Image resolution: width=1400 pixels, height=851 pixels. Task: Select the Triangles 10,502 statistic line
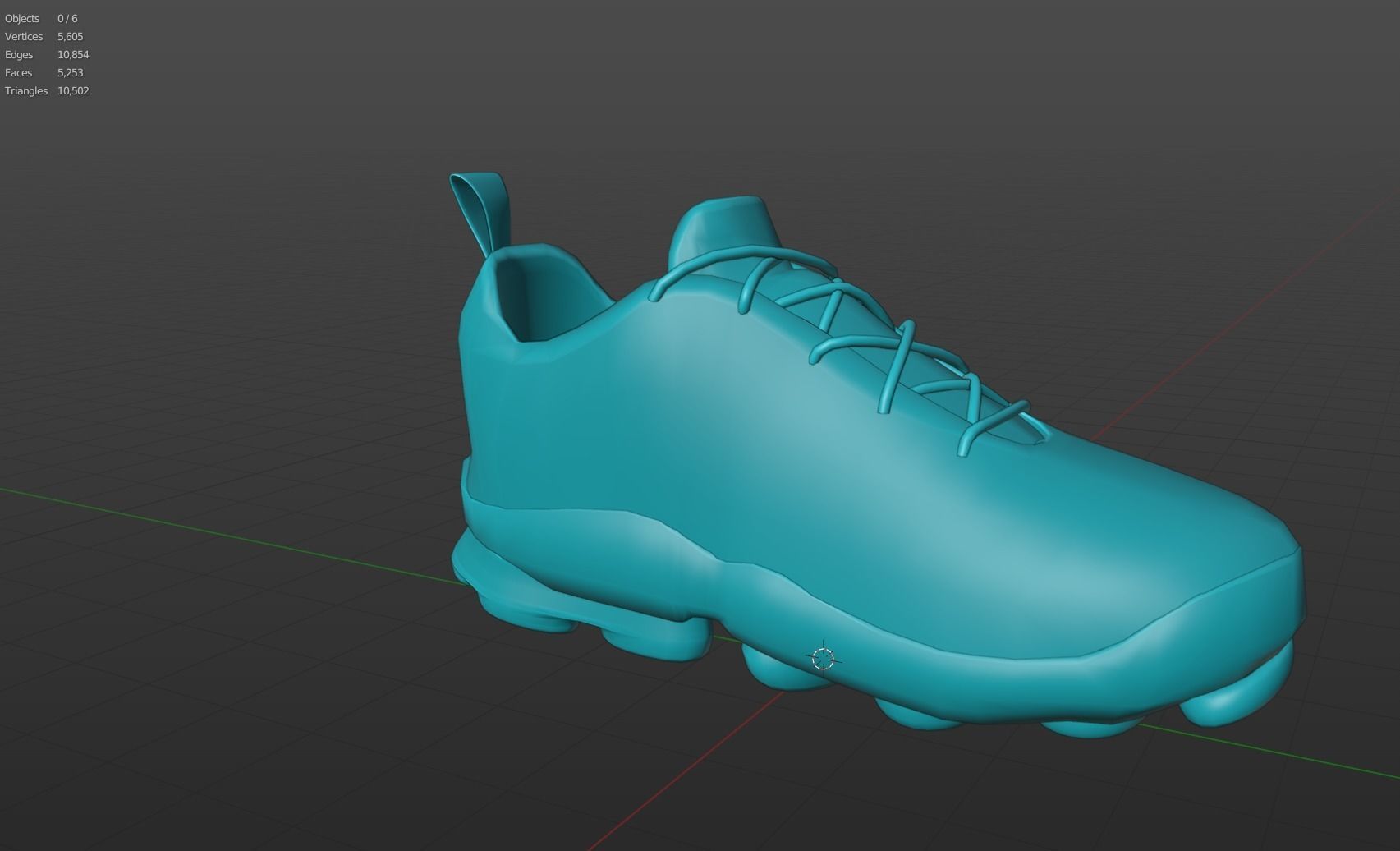pos(47,90)
